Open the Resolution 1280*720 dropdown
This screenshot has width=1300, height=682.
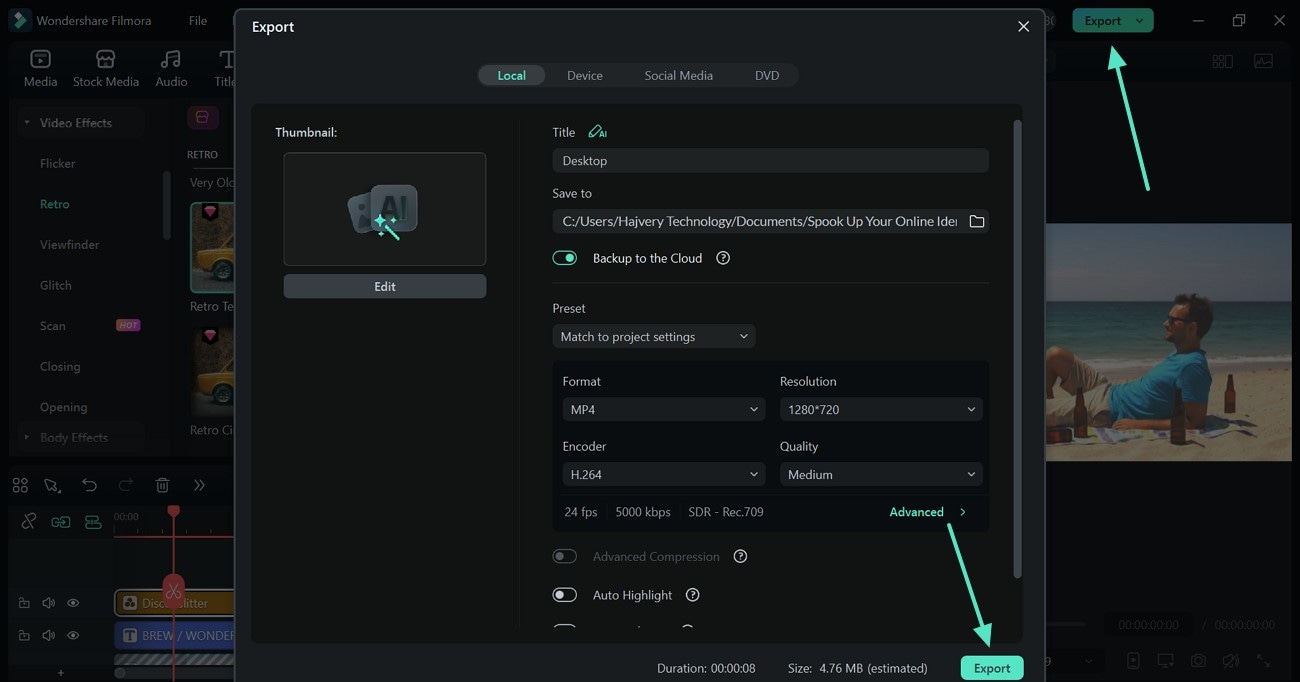(x=880, y=409)
